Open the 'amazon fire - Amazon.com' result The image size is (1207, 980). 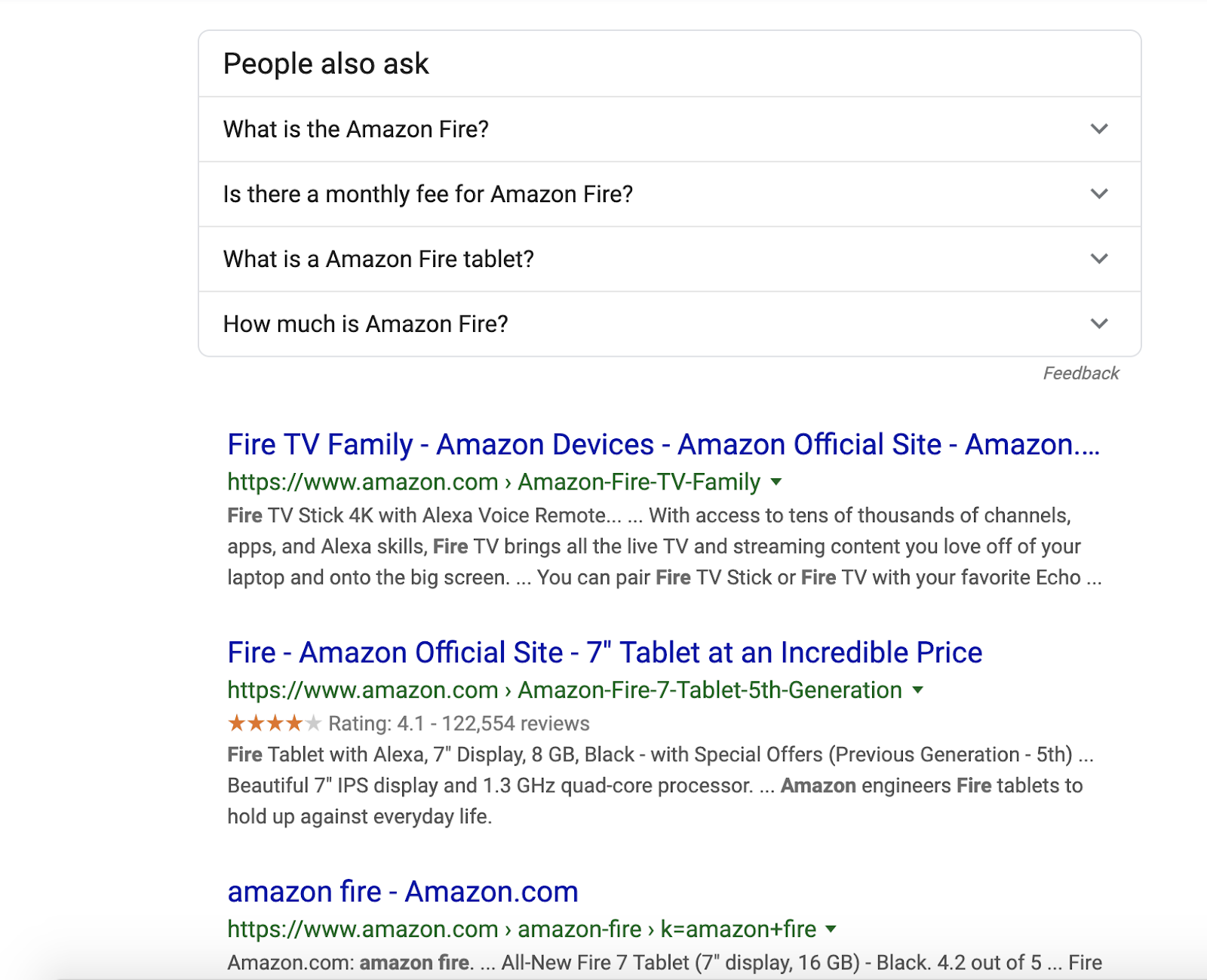point(403,892)
